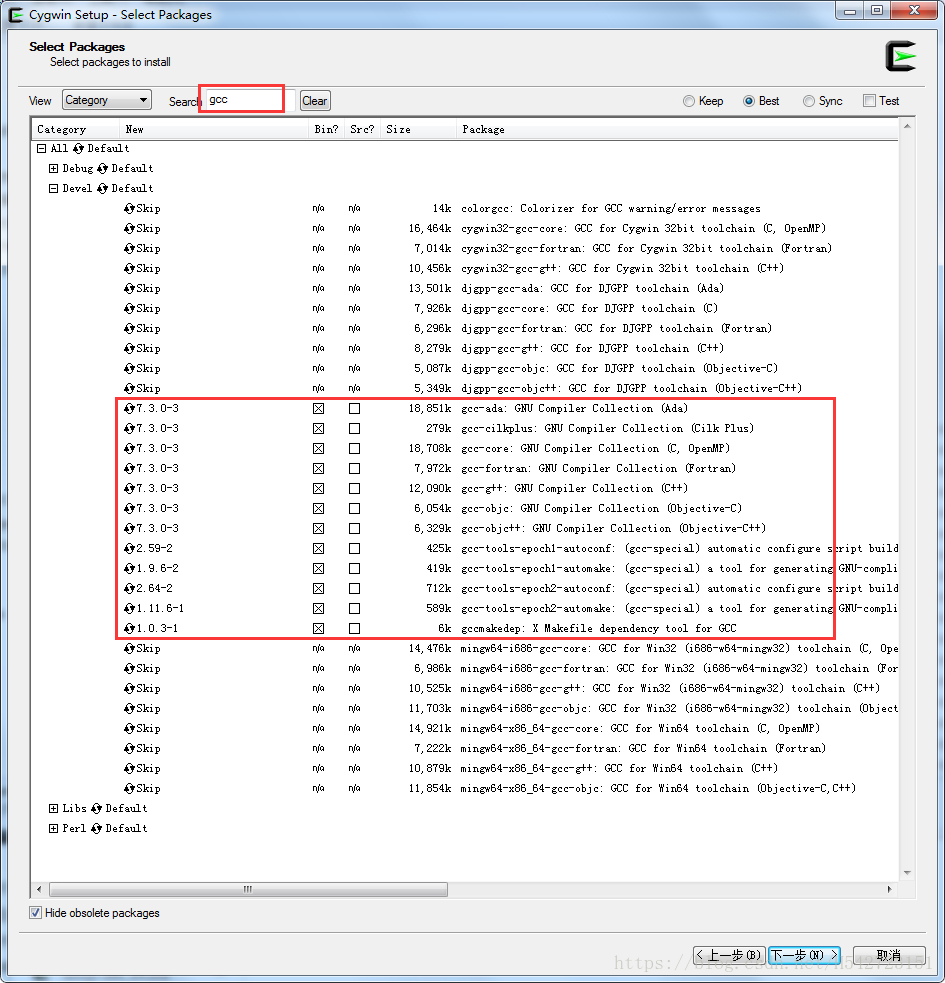The image size is (945, 983).
Task: Expand the Libs category node
Action: pyautogui.click(x=53, y=809)
